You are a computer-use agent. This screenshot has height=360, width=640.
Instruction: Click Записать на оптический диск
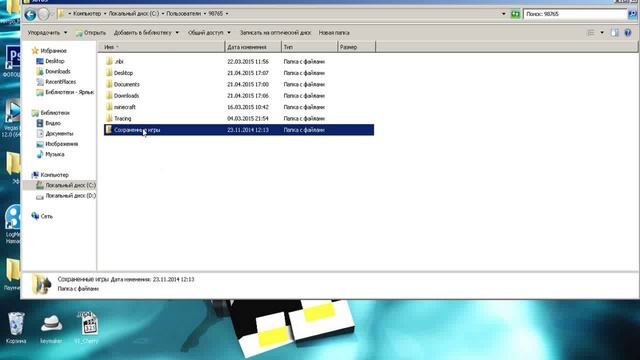(275, 33)
